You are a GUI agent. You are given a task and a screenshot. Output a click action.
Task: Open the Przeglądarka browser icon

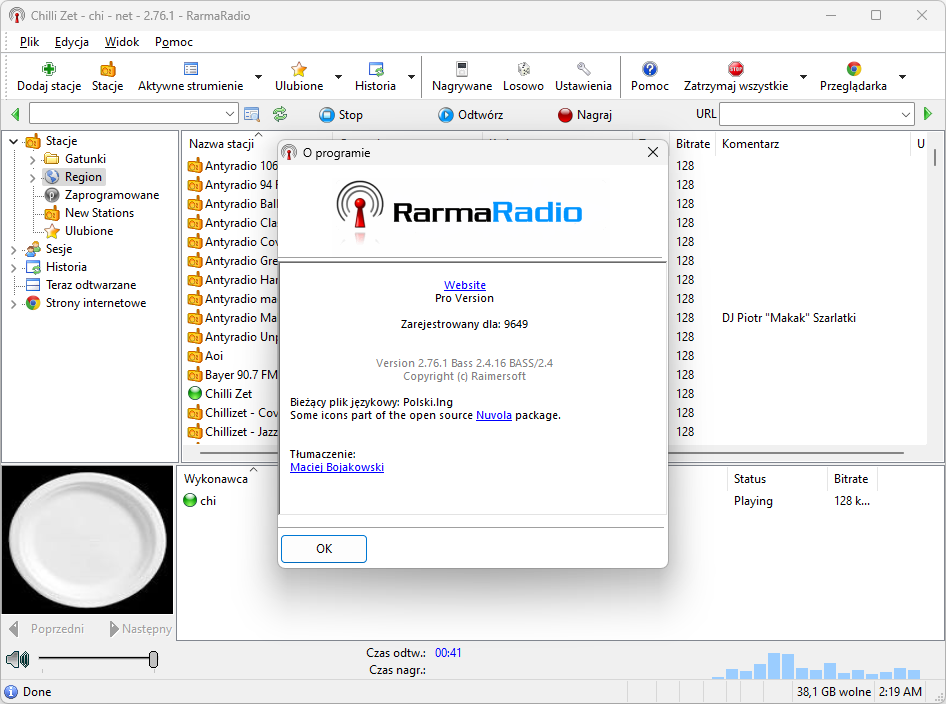[x=854, y=69]
